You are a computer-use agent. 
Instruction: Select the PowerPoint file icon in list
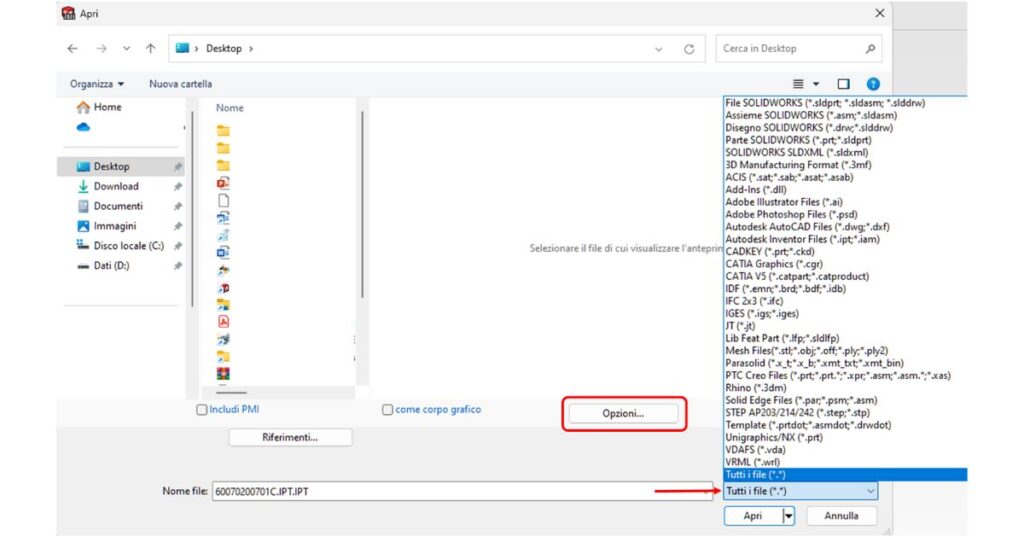[x=223, y=183]
